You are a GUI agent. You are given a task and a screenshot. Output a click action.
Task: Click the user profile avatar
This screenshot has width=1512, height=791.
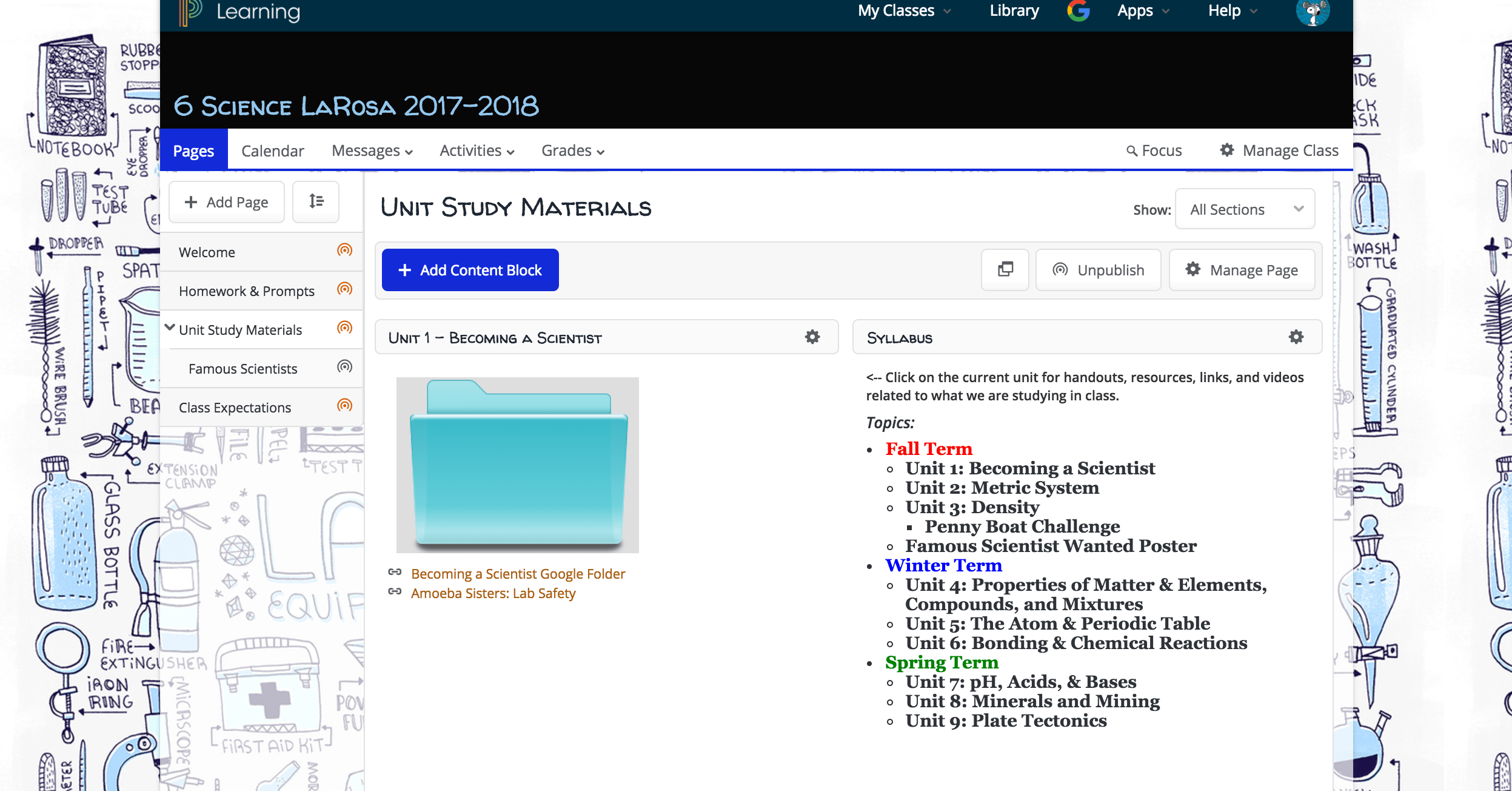[x=1313, y=12]
